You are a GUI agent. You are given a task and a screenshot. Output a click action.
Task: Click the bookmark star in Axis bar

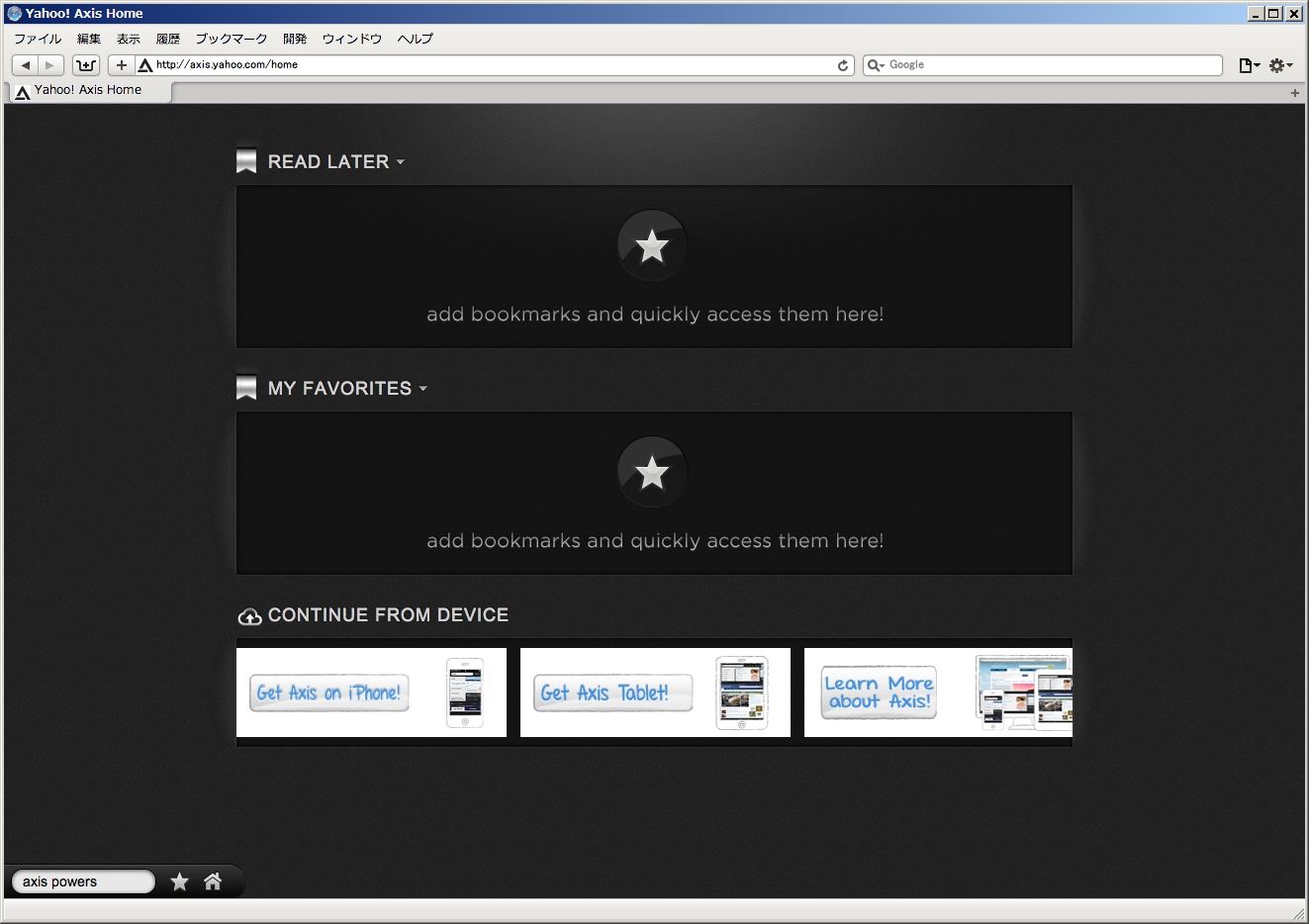(x=179, y=881)
